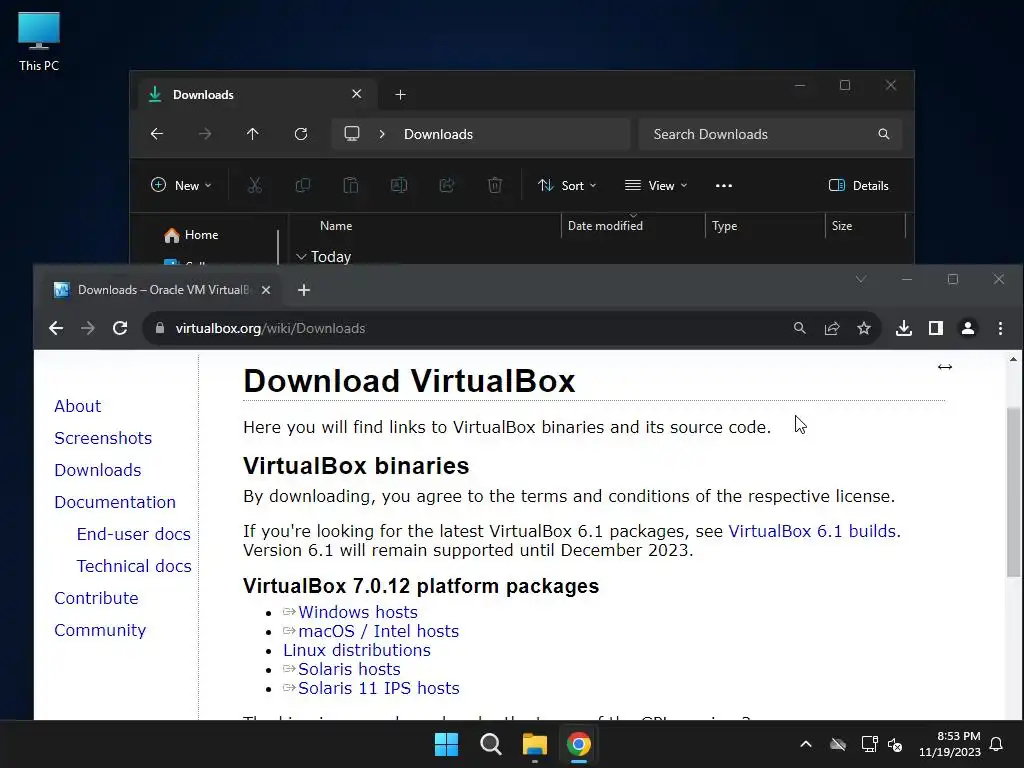Screen dimensions: 1024x768
Task: Select the Downloads tab in File Explorer
Action: [x=257, y=95]
